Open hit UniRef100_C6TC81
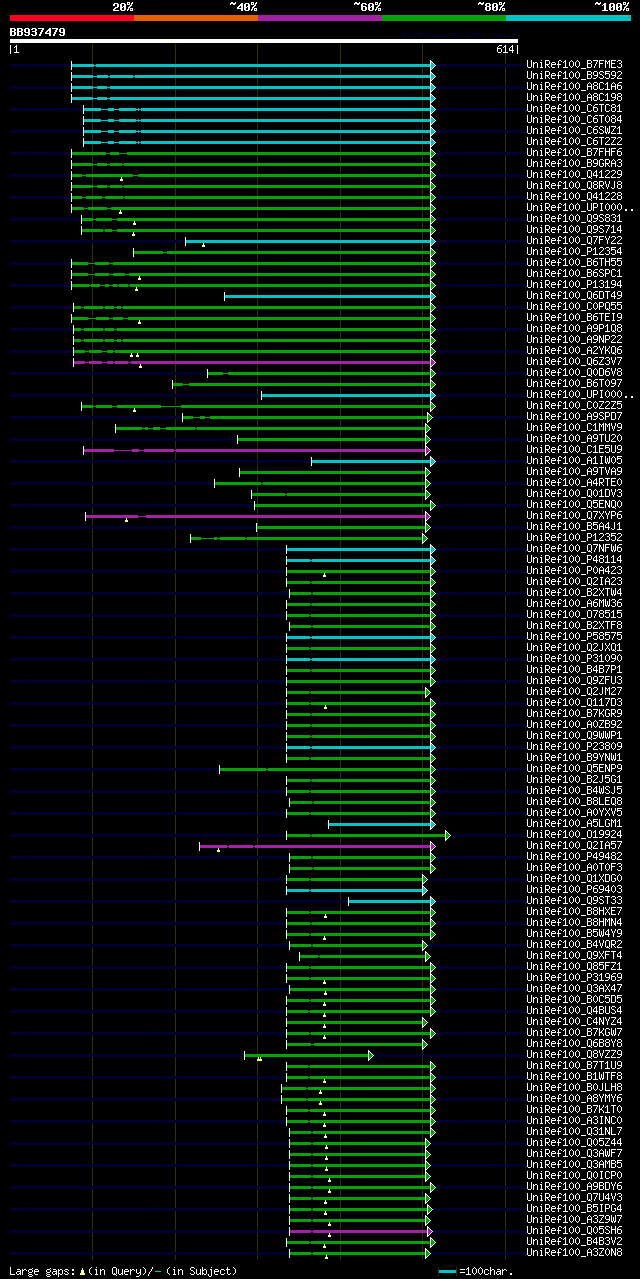 point(574,109)
